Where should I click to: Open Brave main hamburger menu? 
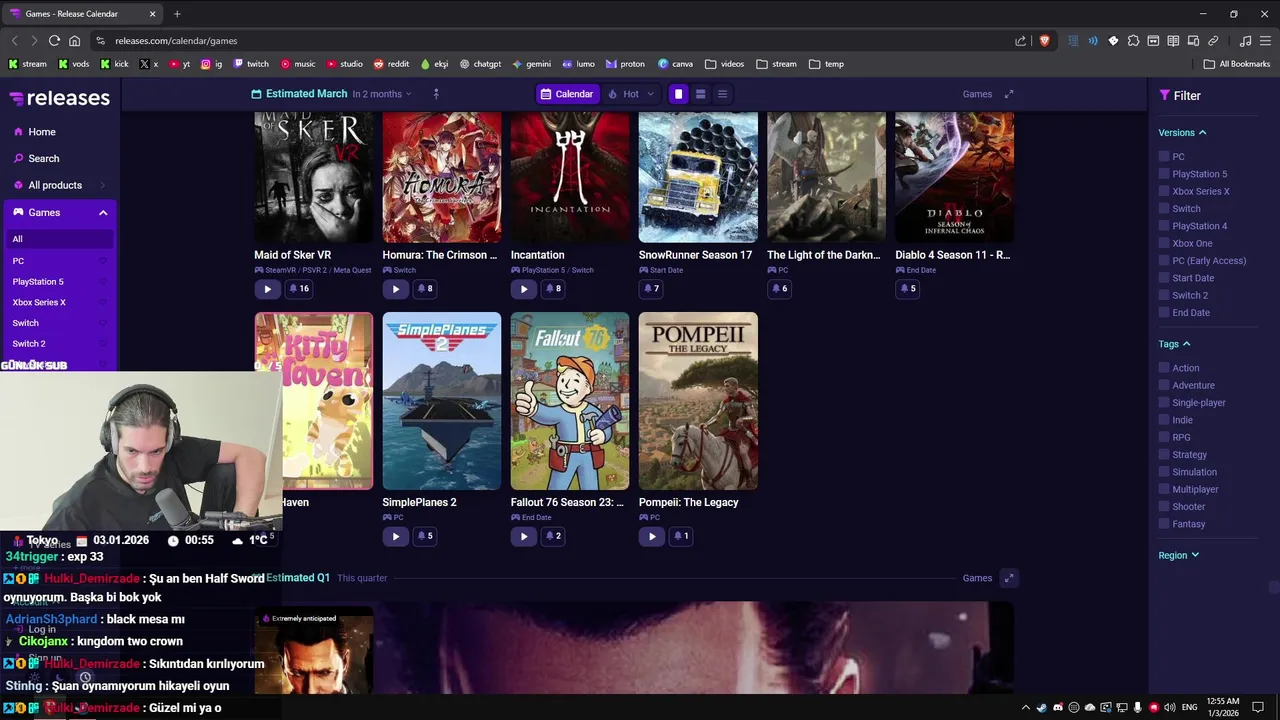click(x=1265, y=41)
